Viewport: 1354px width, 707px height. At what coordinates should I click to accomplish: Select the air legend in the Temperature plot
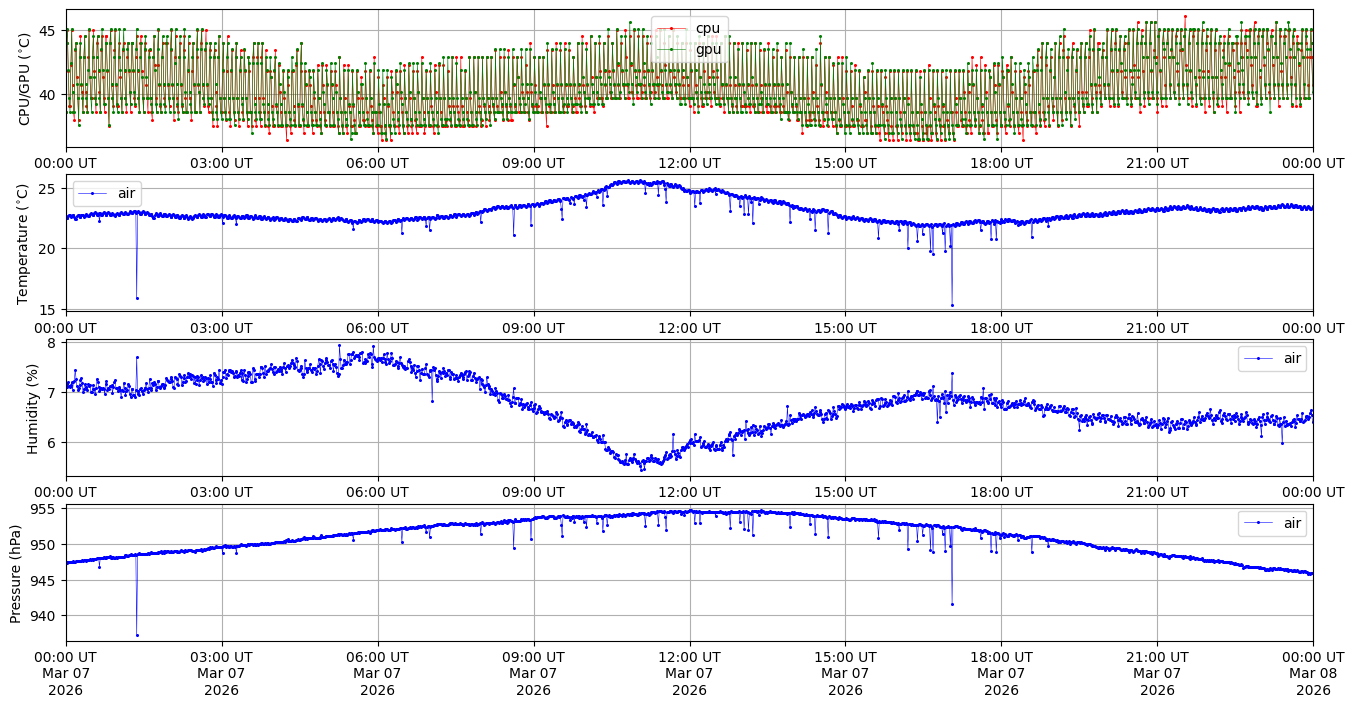pos(107,193)
